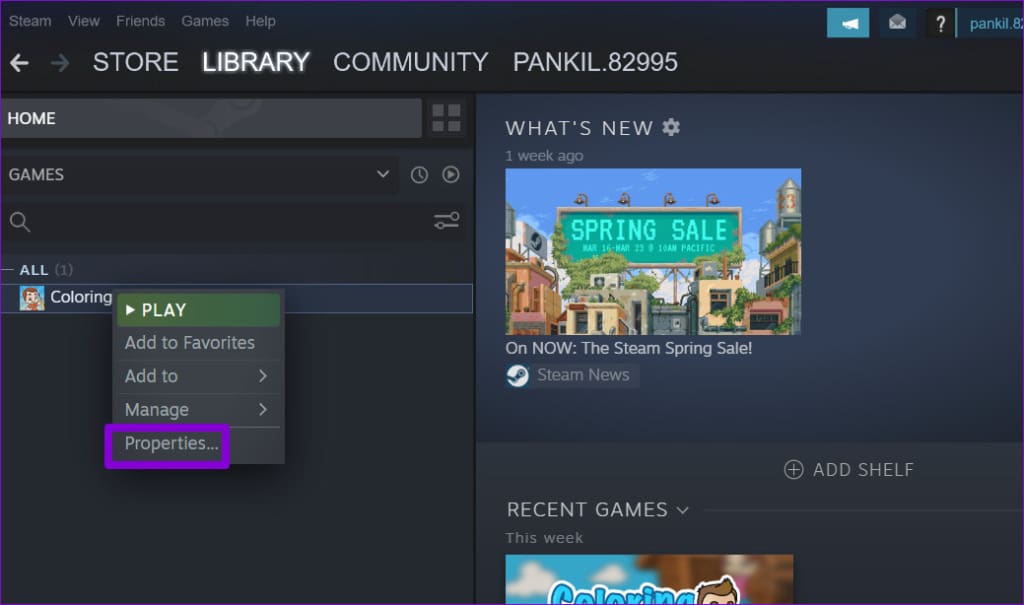Screen dimensions: 1024x605
Task: Click the ready-to-play filter icon
Action: pyautogui.click(x=450, y=174)
